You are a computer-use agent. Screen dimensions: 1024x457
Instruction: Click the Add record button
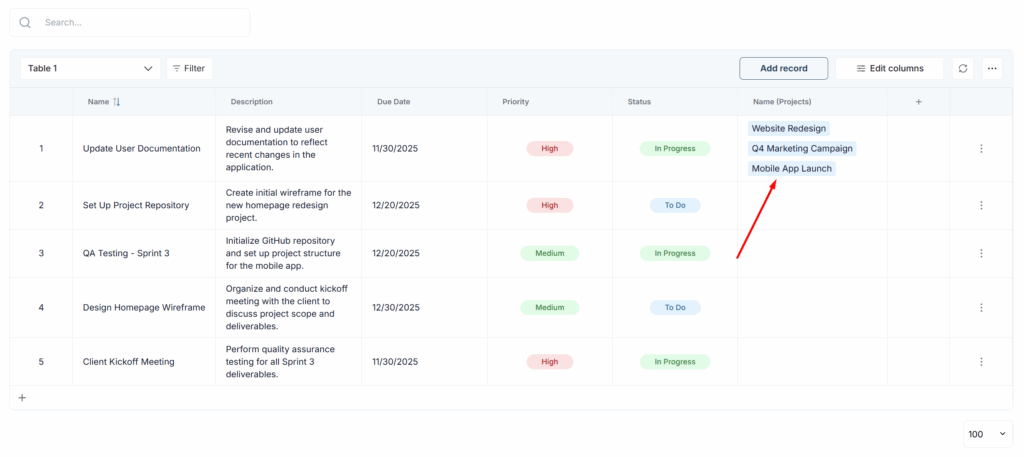[783, 68]
